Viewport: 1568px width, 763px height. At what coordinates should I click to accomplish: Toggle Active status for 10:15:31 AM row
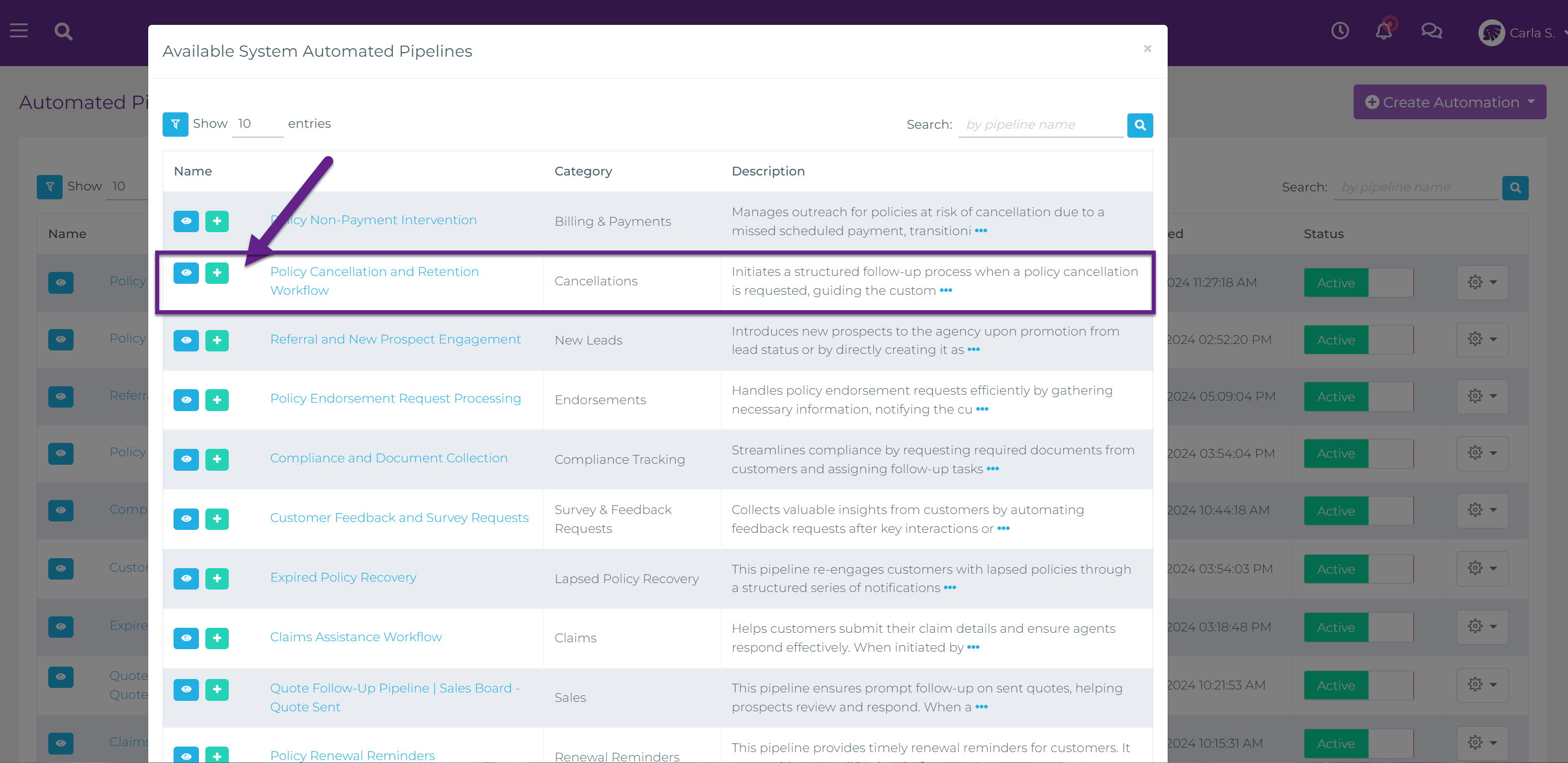(x=1359, y=745)
